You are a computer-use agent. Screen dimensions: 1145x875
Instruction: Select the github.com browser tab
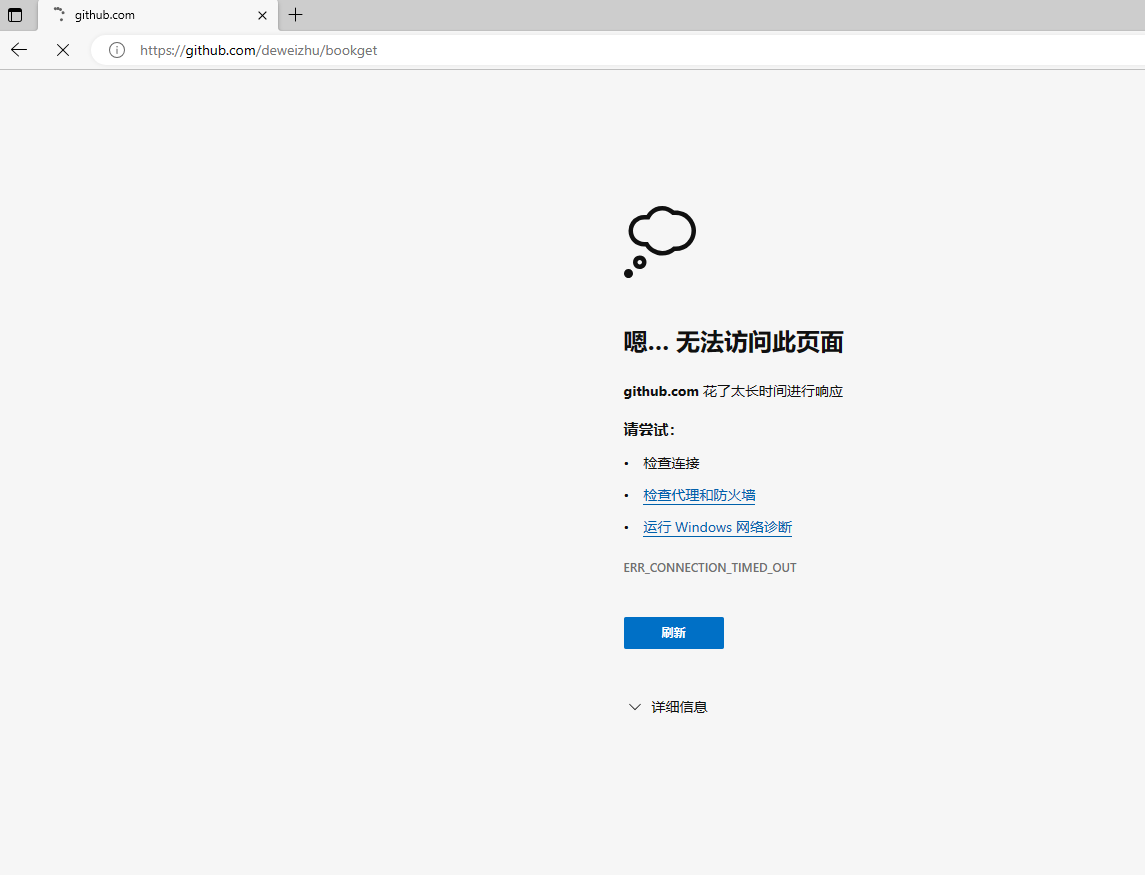click(x=158, y=15)
